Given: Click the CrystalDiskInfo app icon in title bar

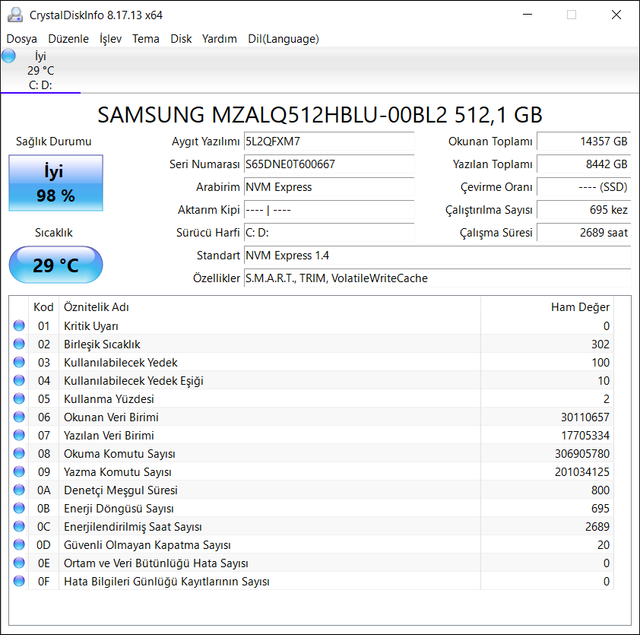Looking at the screenshot, I should coord(15,15).
